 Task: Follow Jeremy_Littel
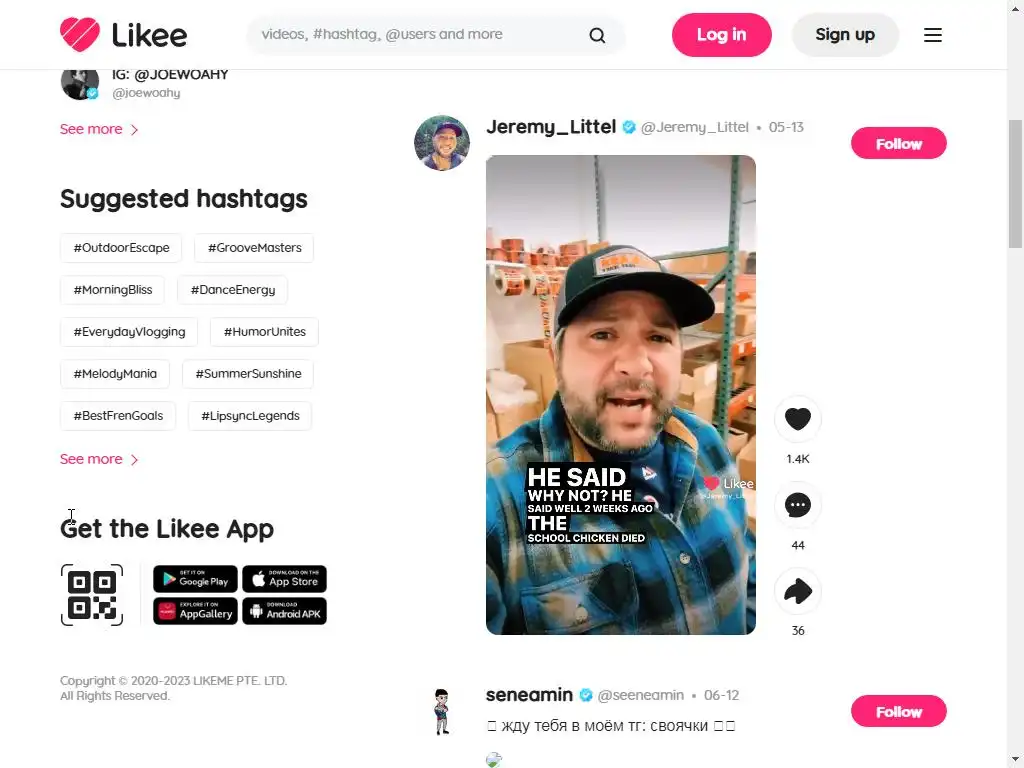point(898,144)
